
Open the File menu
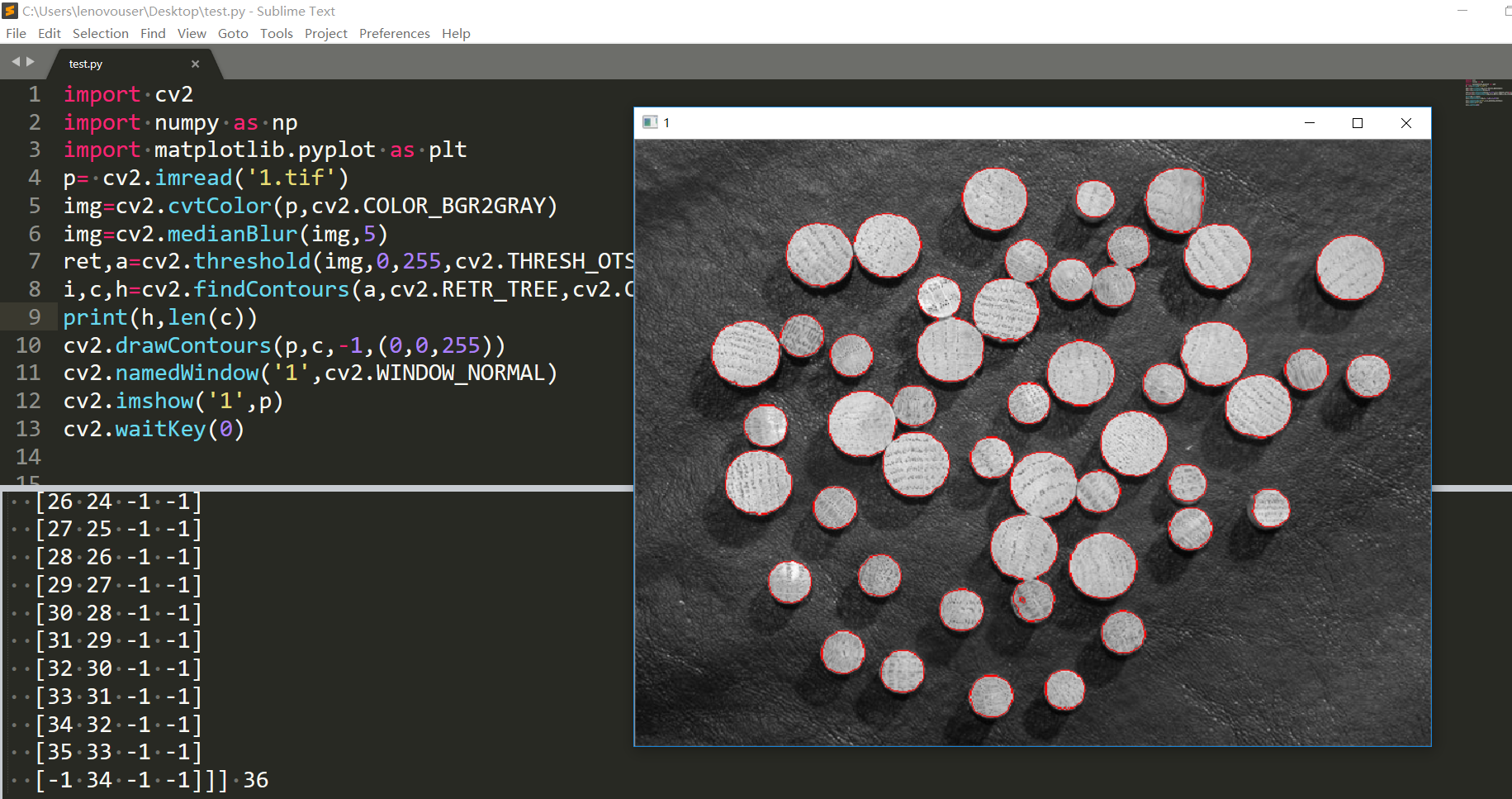click(x=16, y=33)
